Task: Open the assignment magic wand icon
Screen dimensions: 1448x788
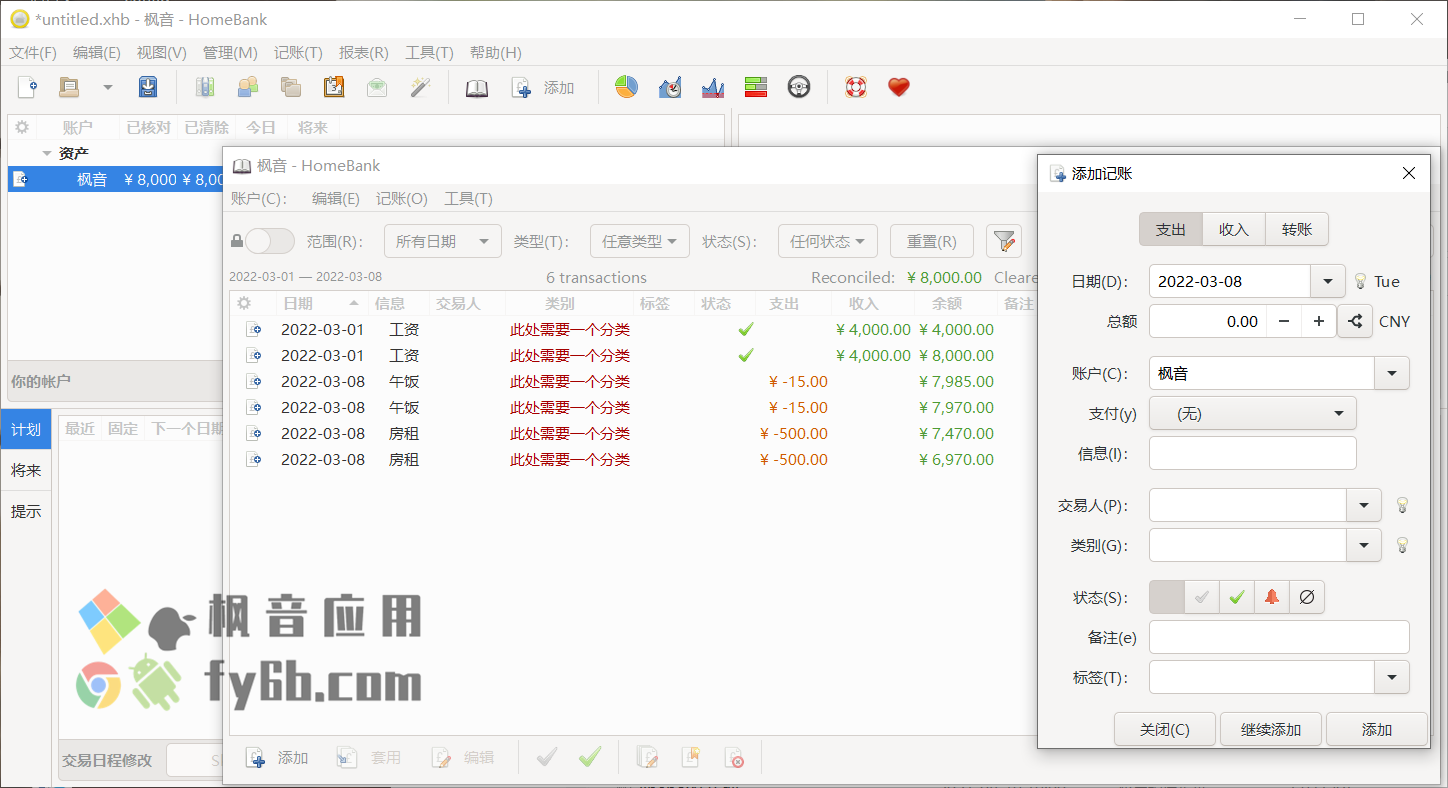Action: (x=420, y=88)
